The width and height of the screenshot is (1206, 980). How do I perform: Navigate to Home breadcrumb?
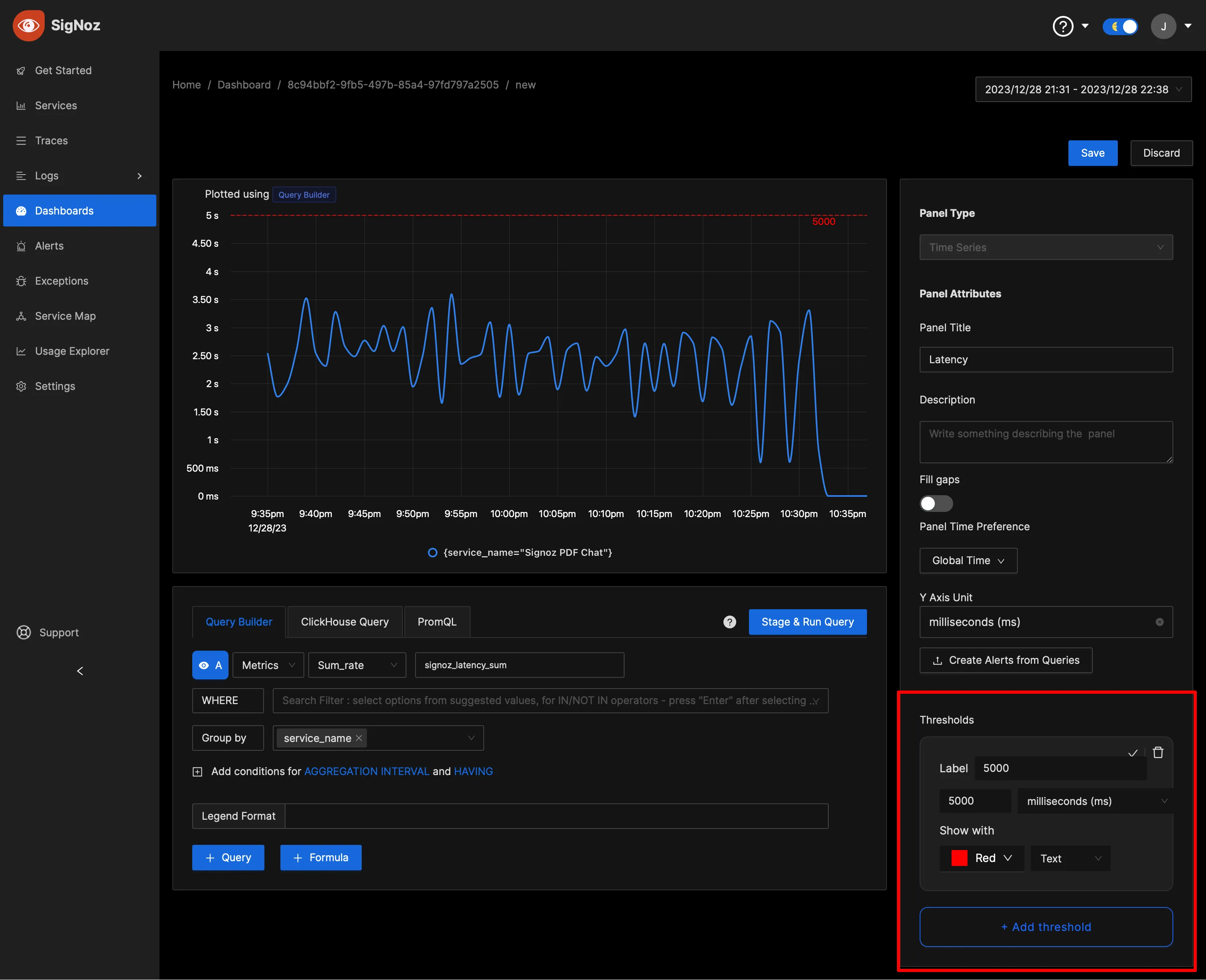[x=186, y=85]
